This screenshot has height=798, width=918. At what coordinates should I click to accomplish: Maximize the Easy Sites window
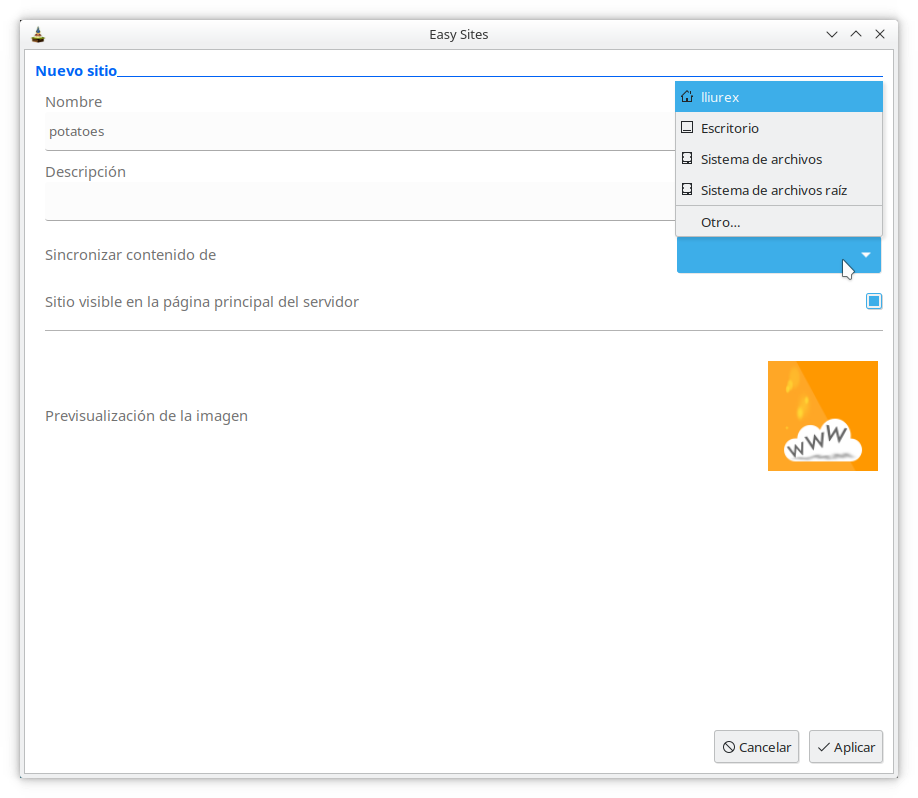pyautogui.click(x=856, y=34)
